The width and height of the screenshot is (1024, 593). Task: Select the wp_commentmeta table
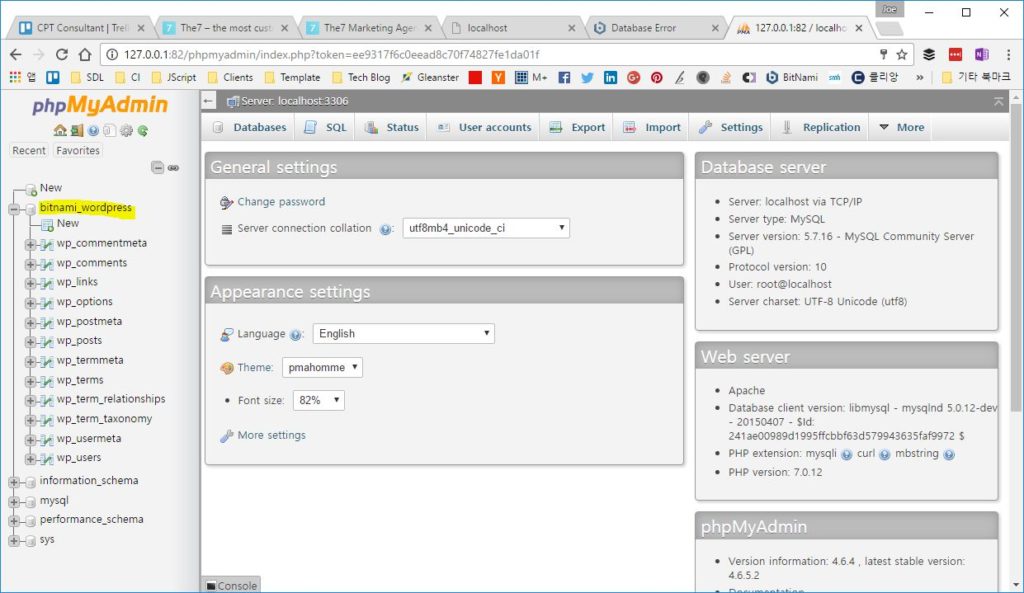tap(101, 243)
